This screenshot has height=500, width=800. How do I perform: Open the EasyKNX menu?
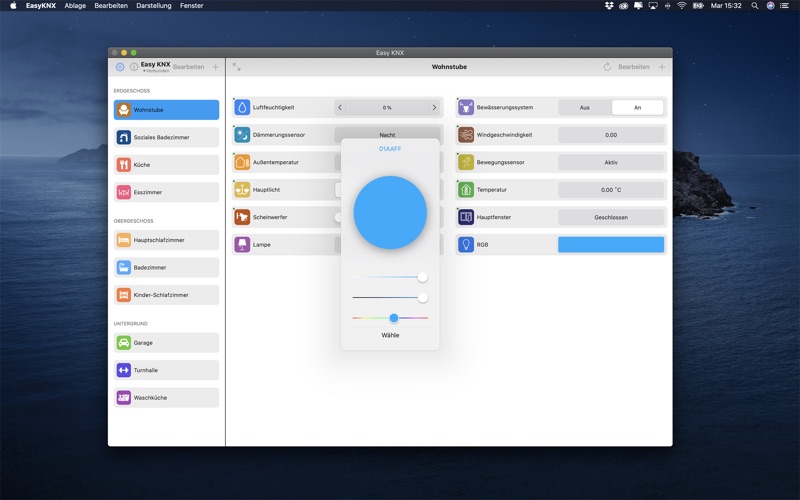tap(41, 6)
